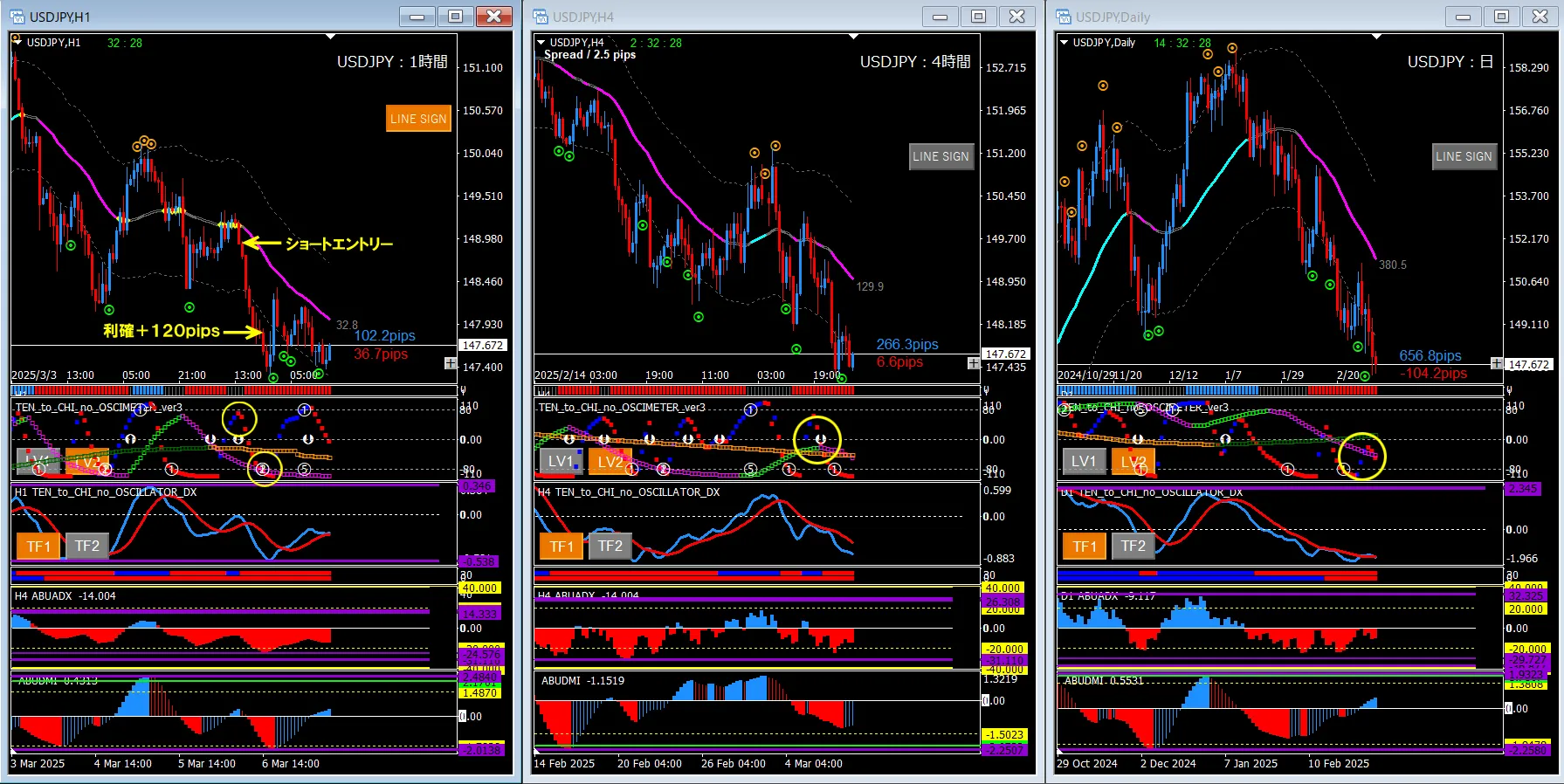Click the 147.672 current price label in Daily chart
The image size is (1564, 784).
click(x=1529, y=365)
